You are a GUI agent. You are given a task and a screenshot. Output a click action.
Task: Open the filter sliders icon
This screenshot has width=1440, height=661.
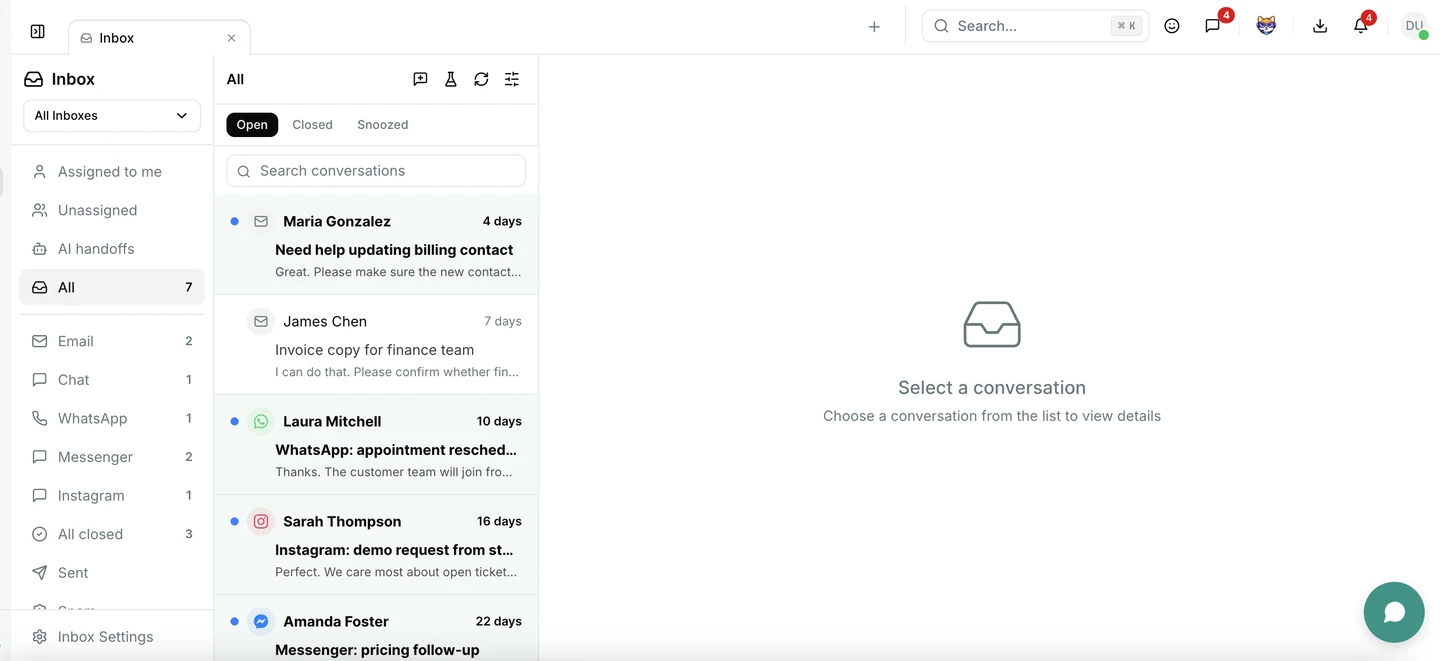click(512, 79)
